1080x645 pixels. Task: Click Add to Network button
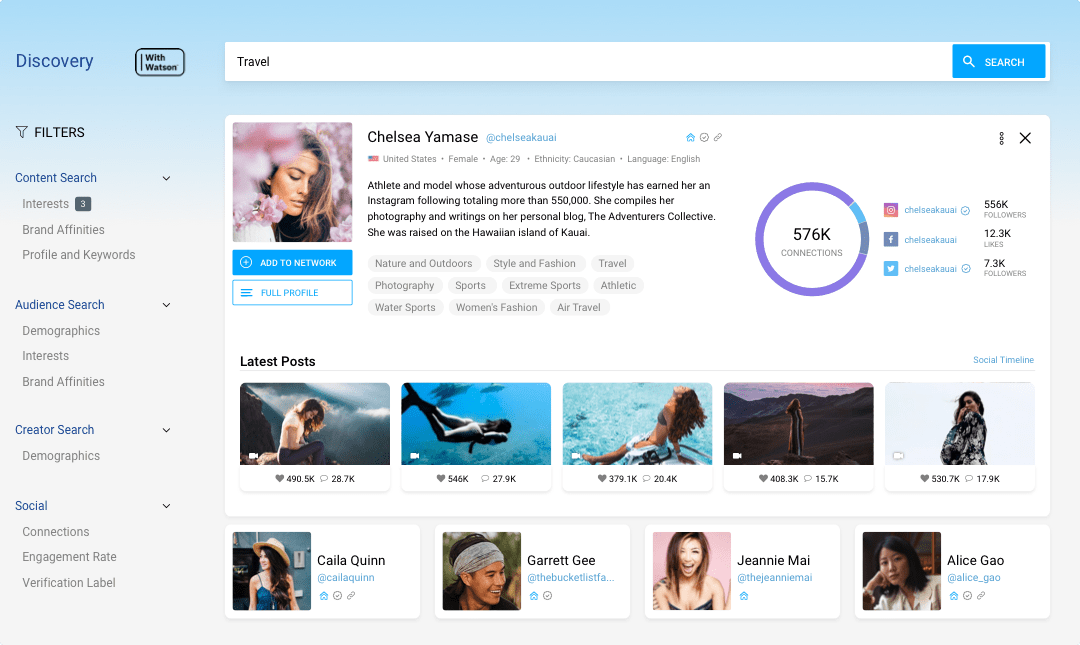pyautogui.click(x=292, y=263)
